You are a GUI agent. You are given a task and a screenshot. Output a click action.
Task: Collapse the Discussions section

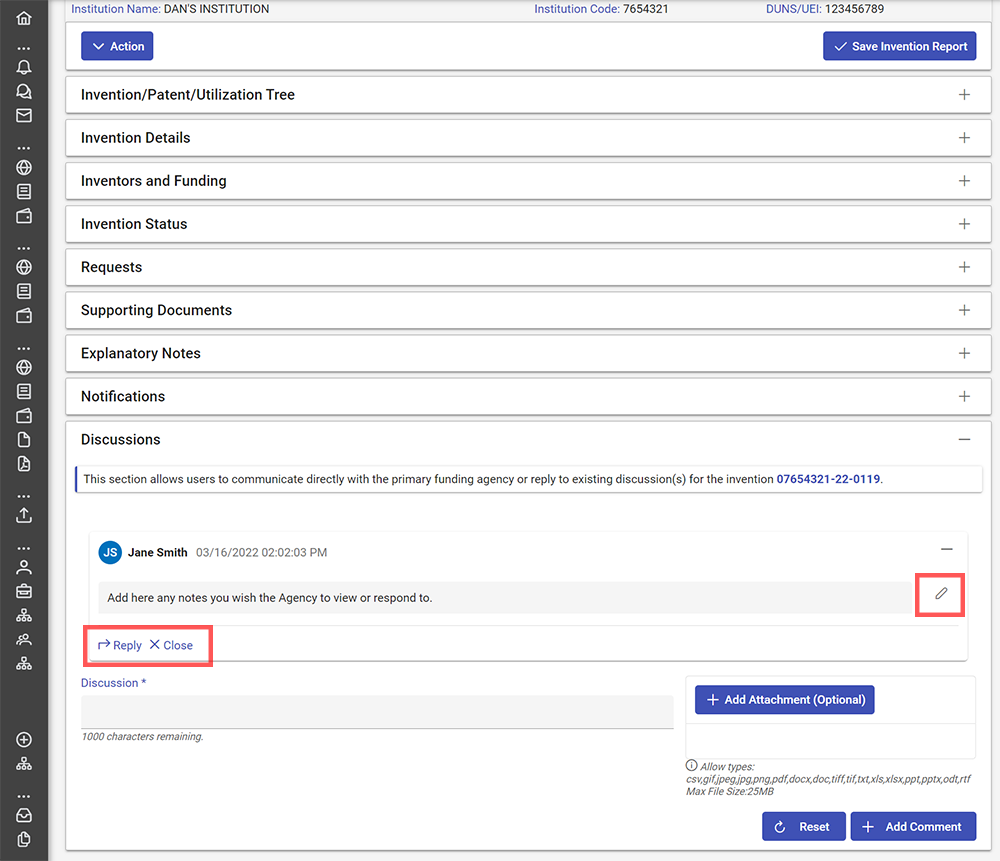964,439
